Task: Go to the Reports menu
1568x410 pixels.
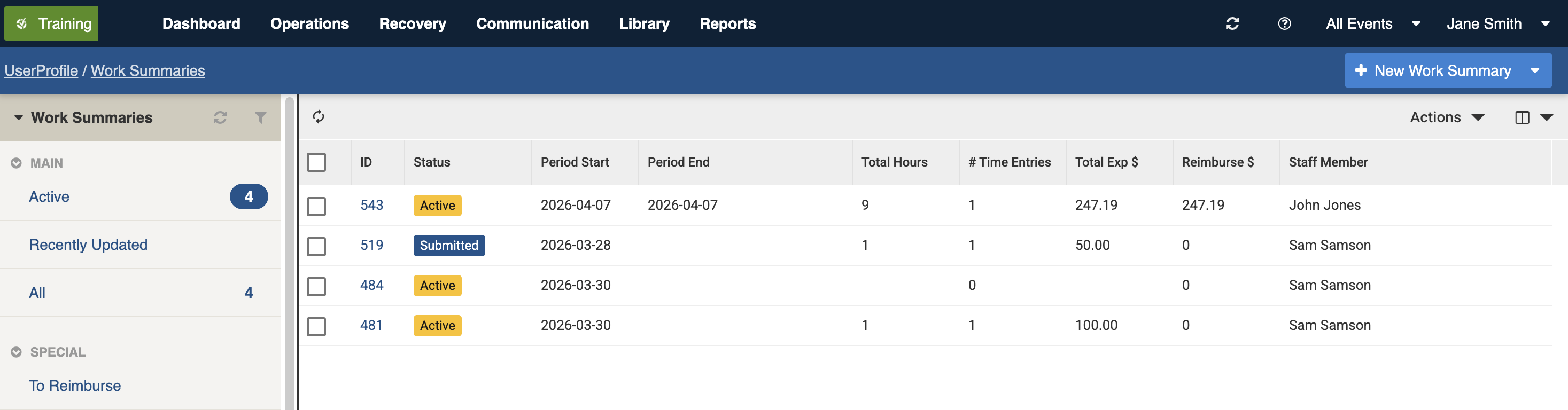Action: click(x=727, y=23)
